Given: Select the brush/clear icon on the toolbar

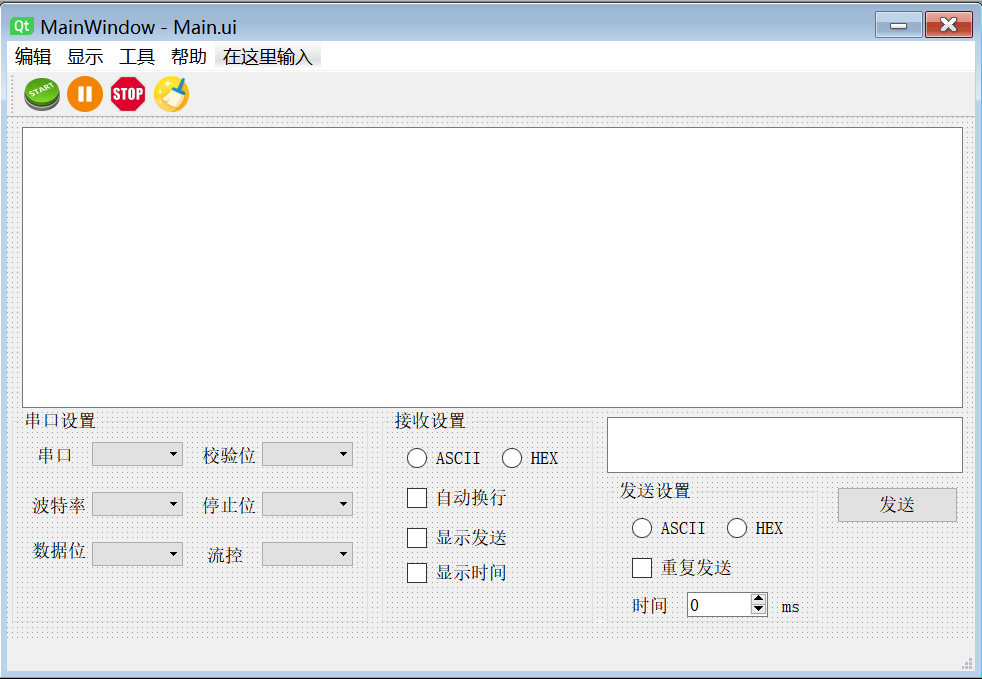Looking at the screenshot, I should tap(170, 93).
